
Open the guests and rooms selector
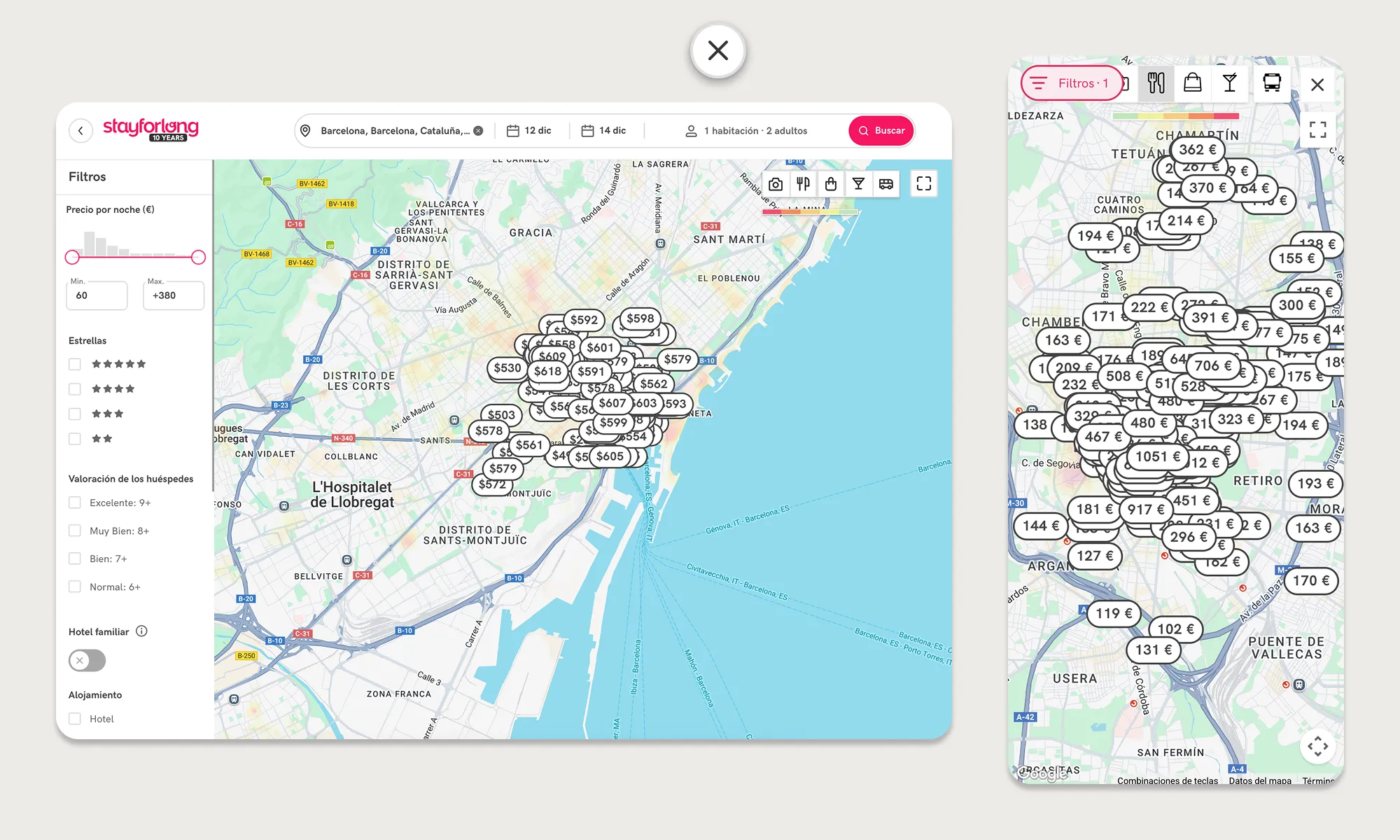746,131
